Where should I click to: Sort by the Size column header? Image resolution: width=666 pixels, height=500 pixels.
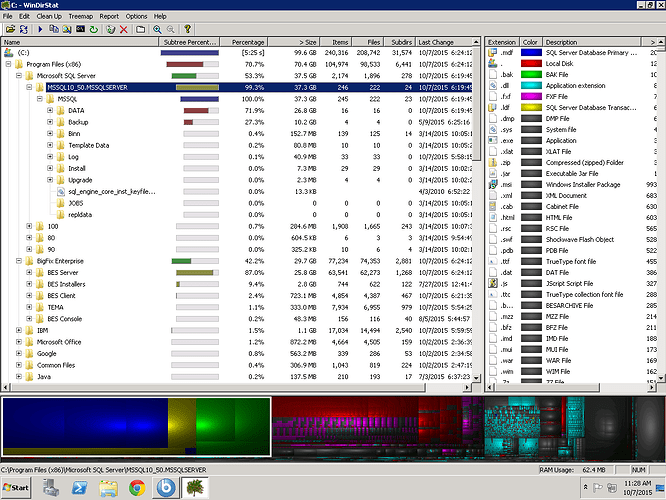294,42
